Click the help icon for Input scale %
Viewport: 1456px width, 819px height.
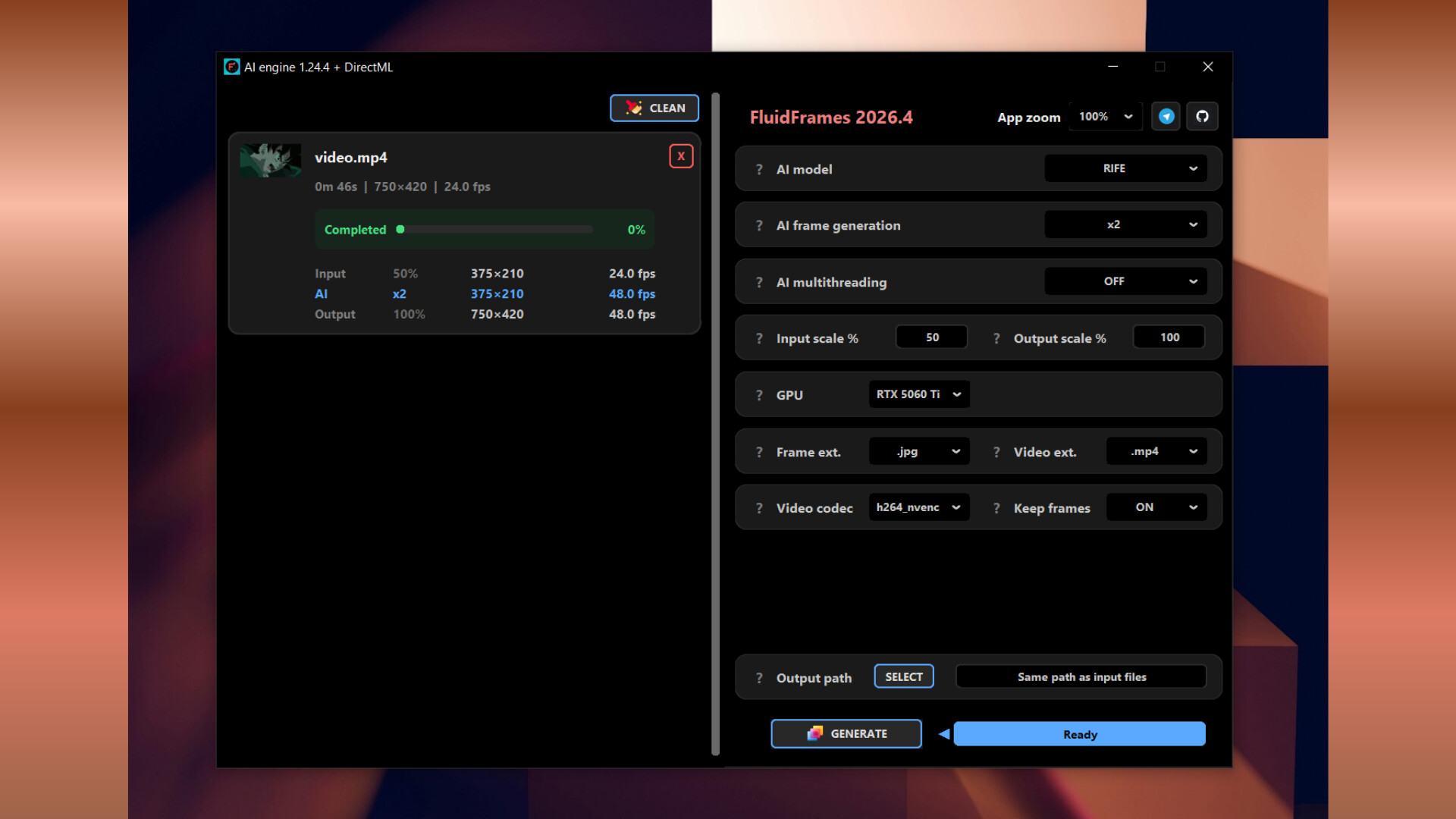pos(759,338)
